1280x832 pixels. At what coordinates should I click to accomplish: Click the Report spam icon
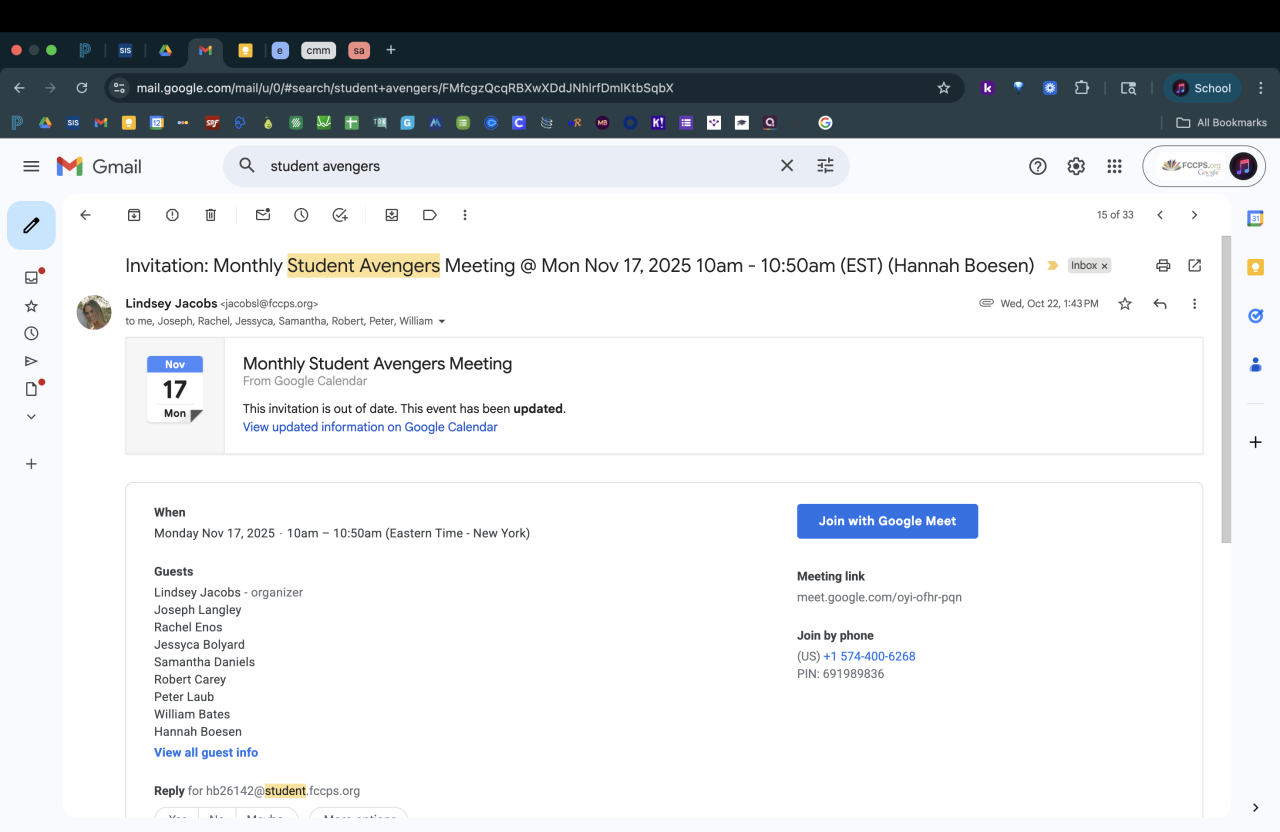point(172,215)
